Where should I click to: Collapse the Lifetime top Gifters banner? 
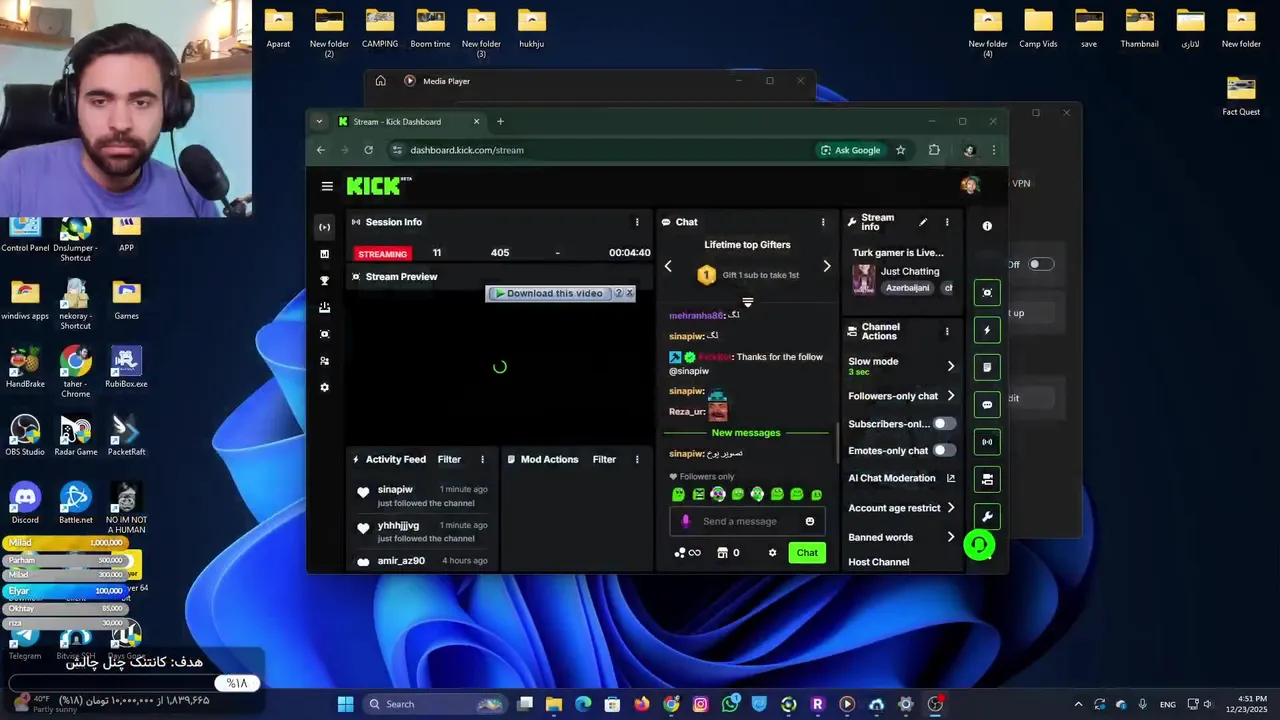click(x=747, y=302)
